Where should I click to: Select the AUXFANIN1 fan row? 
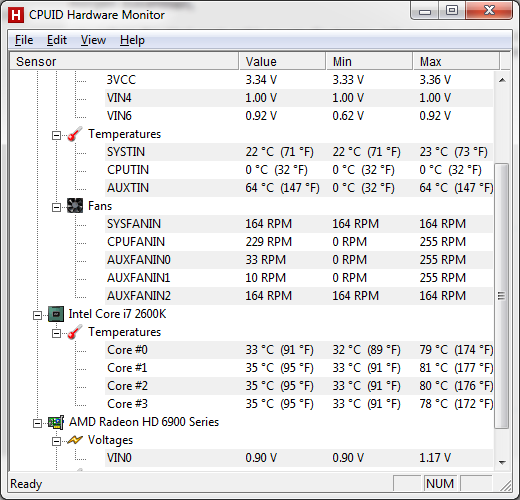[x=299, y=278]
